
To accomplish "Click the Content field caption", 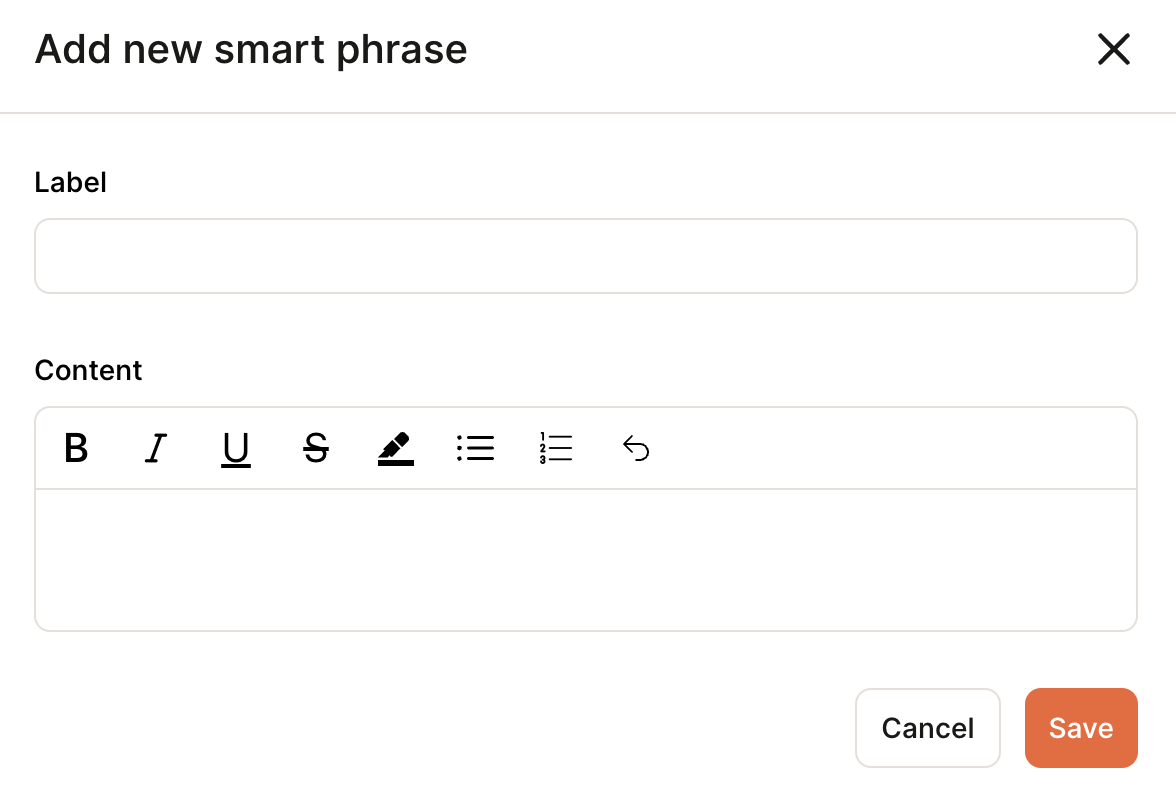I will tap(88, 370).
